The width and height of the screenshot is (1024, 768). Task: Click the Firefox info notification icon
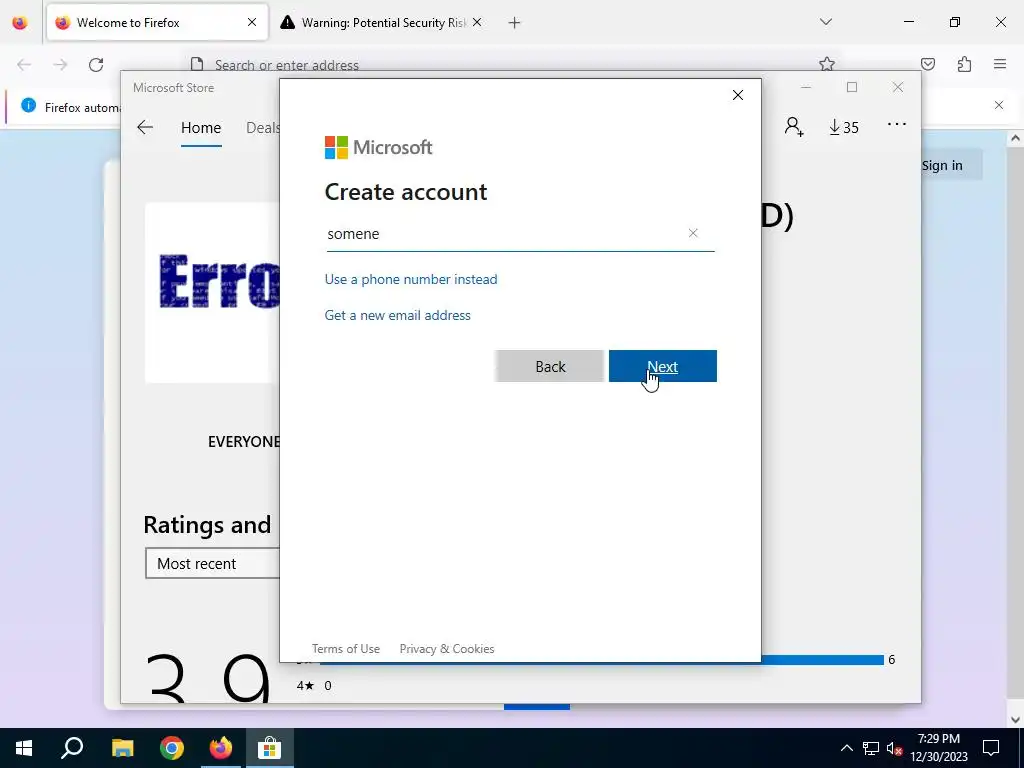pos(28,105)
